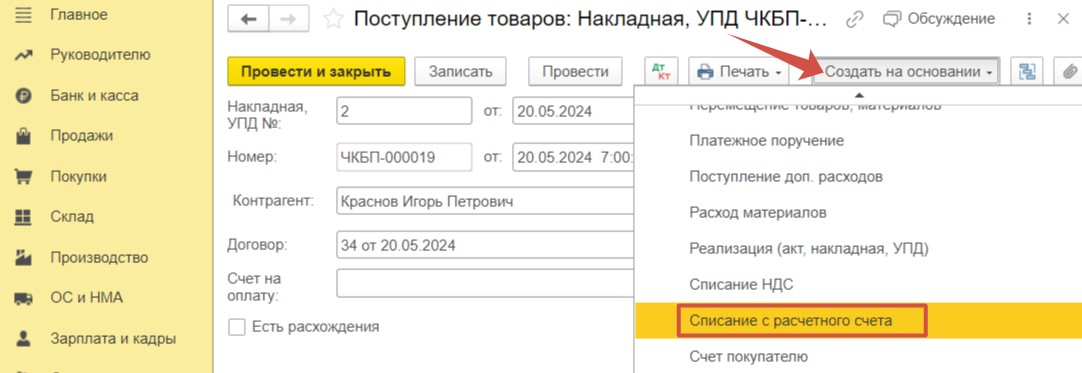The image size is (1082, 373).
Task: Open the Создать на основании dropdown
Action: (x=906, y=71)
